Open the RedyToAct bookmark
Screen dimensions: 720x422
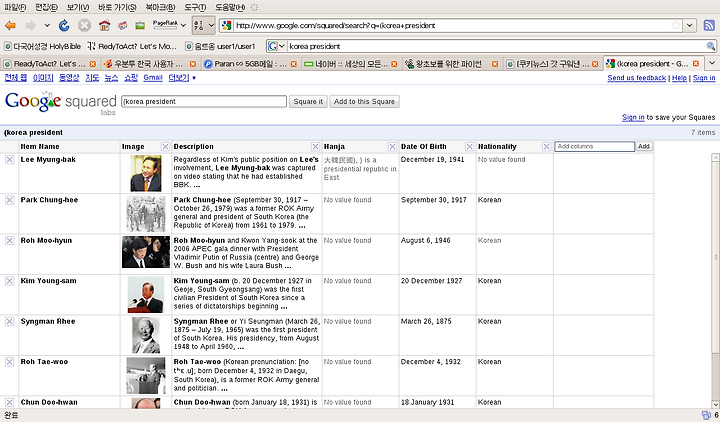132,46
